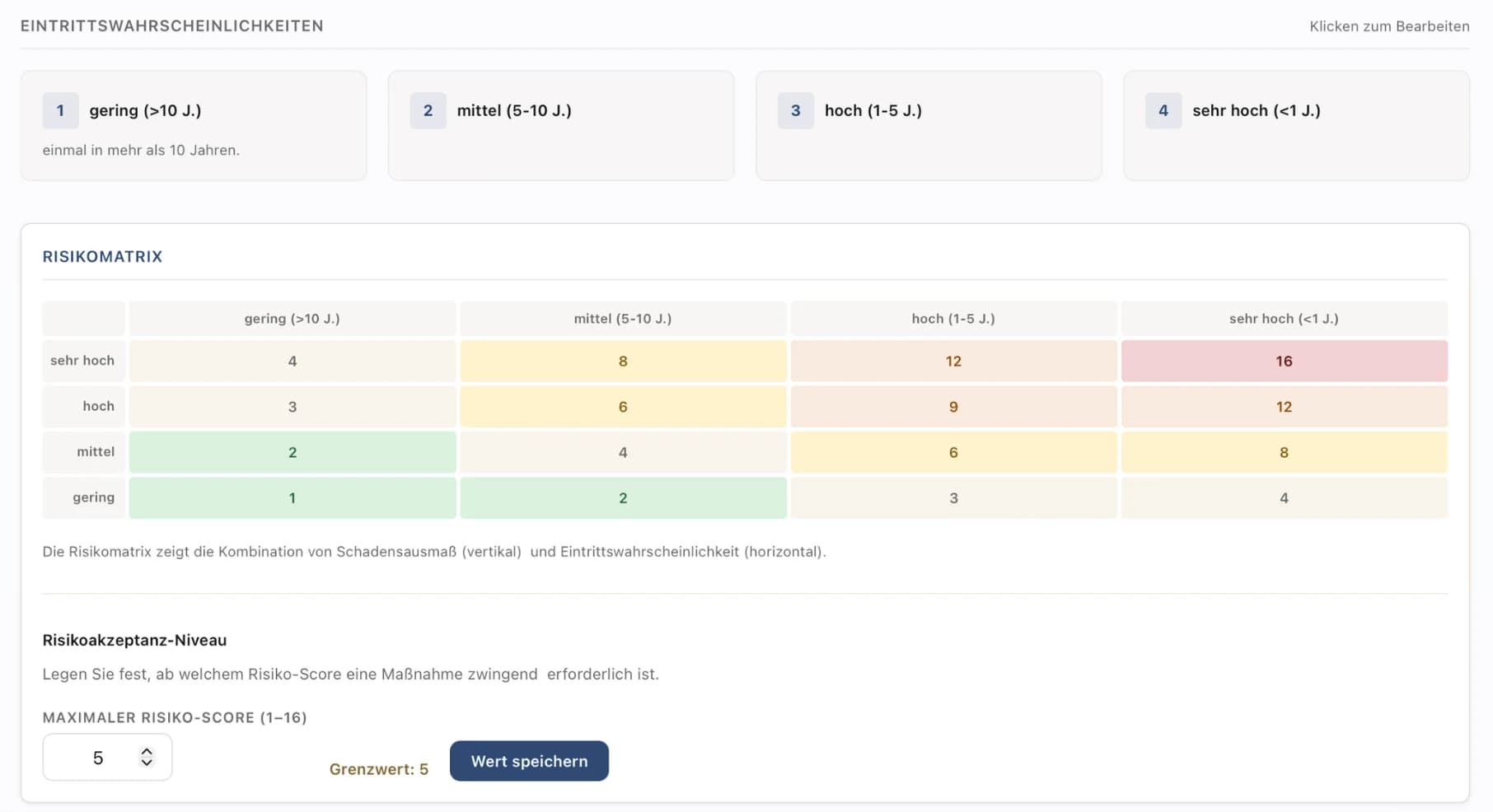Select the green matrix cell with score 1
The height and width of the screenshot is (812, 1493).
pos(293,497)
